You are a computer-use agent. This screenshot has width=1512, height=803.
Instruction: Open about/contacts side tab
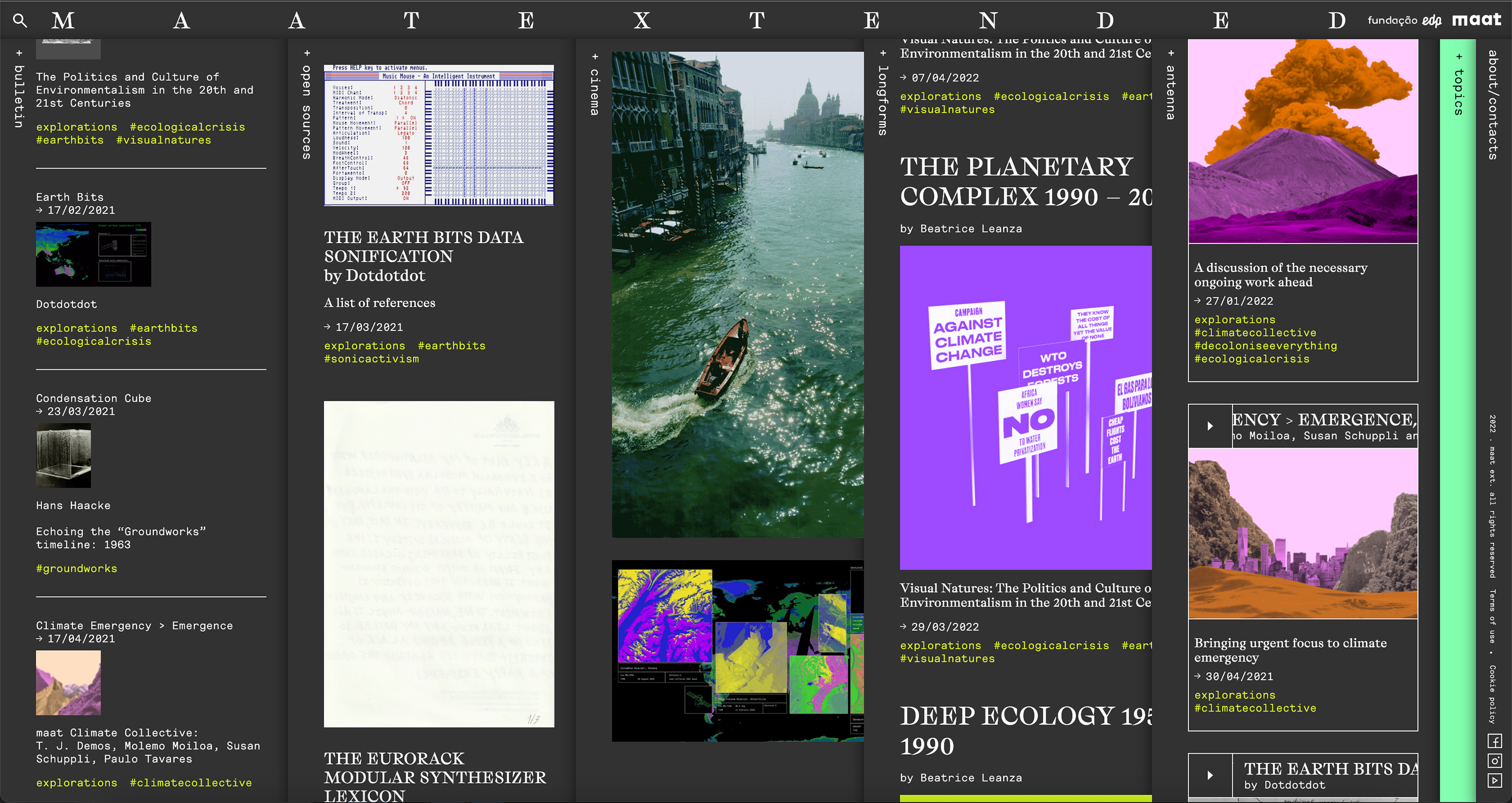click(1493, 105)
